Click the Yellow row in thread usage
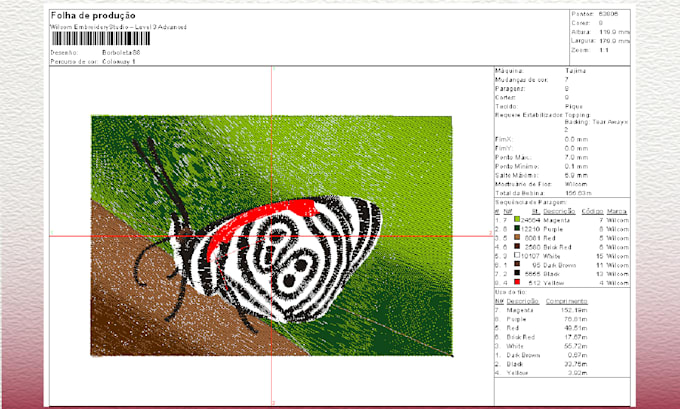680x409 pixels. [541, 373]
